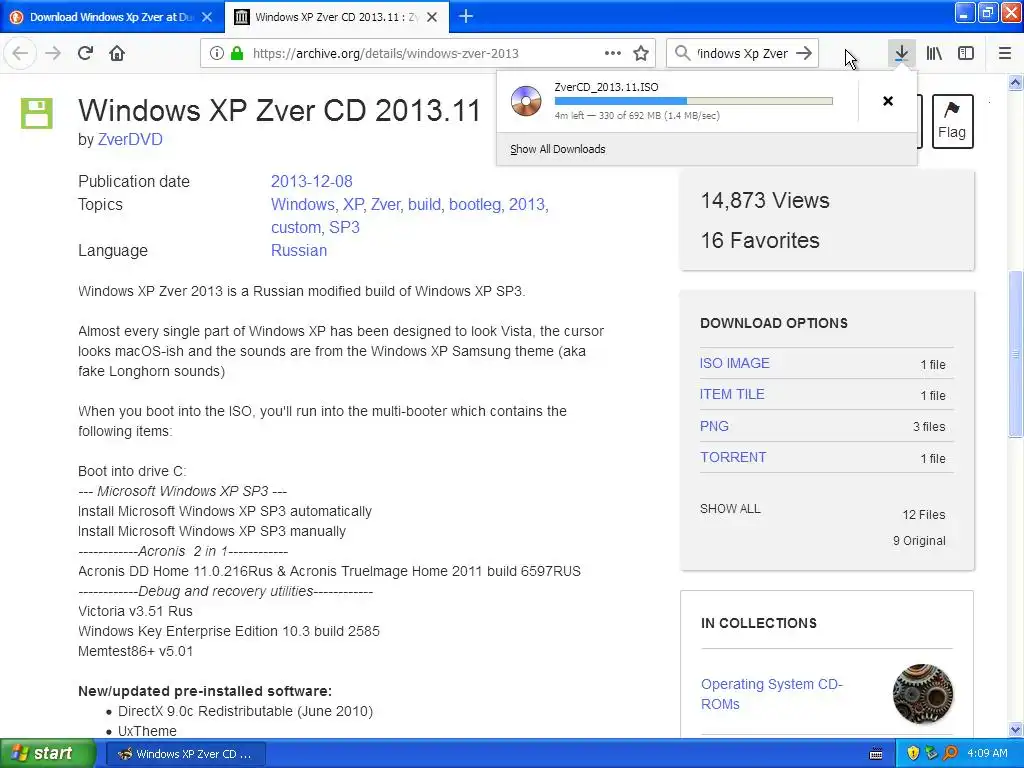Click the magnifier icon in the tray
This screenshot has width=1024, height=768.
tap(950, 754)
